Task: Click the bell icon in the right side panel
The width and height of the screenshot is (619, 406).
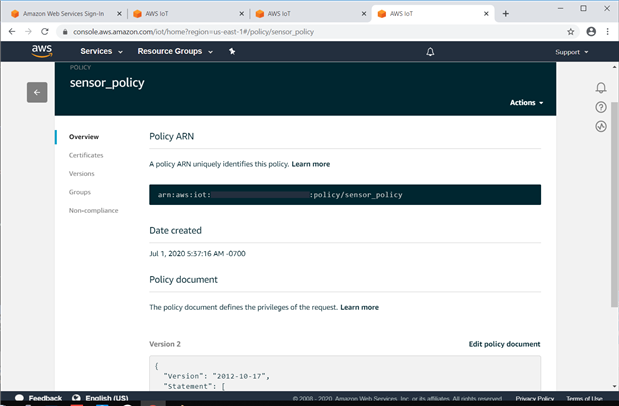Action: [x=601, y=88]
